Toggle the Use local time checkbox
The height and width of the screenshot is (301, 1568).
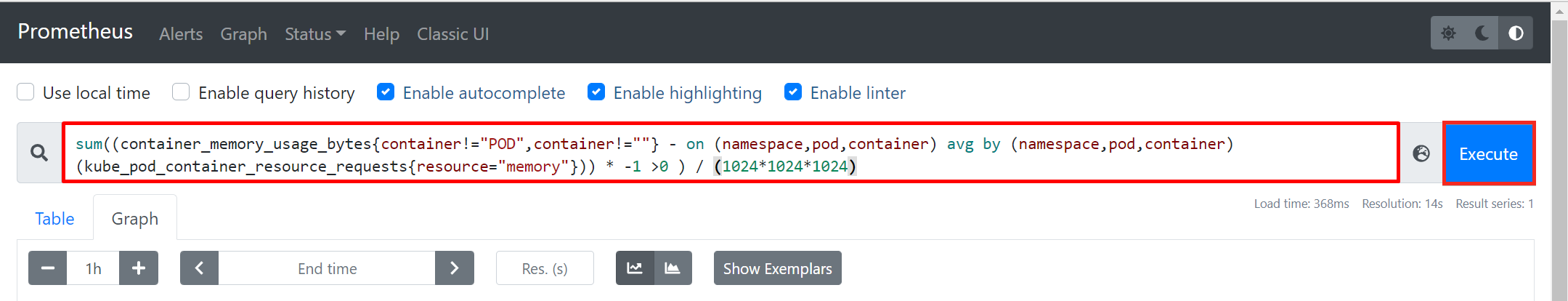tap(25, 92)
